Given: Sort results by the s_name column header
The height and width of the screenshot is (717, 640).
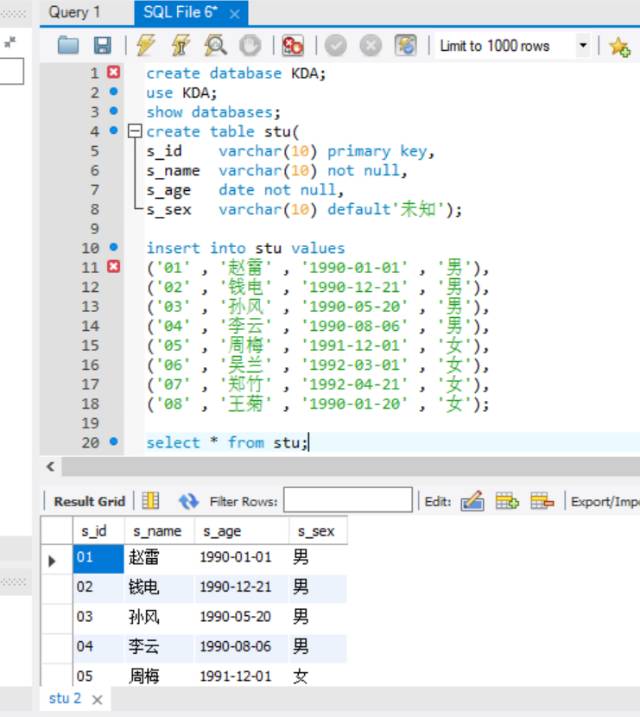Looking at the screenshot, I should tap(157, 532).
